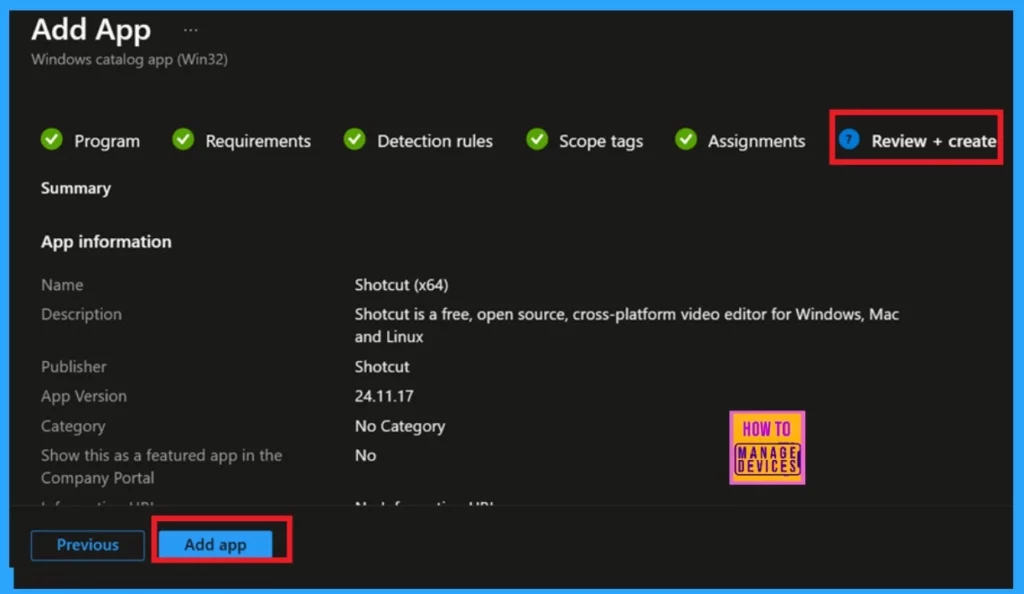Viewport: 1024px width, 594px height.
Task: Click the Shotcut description text
Action: pyautogui.click(x=627, y=326)
